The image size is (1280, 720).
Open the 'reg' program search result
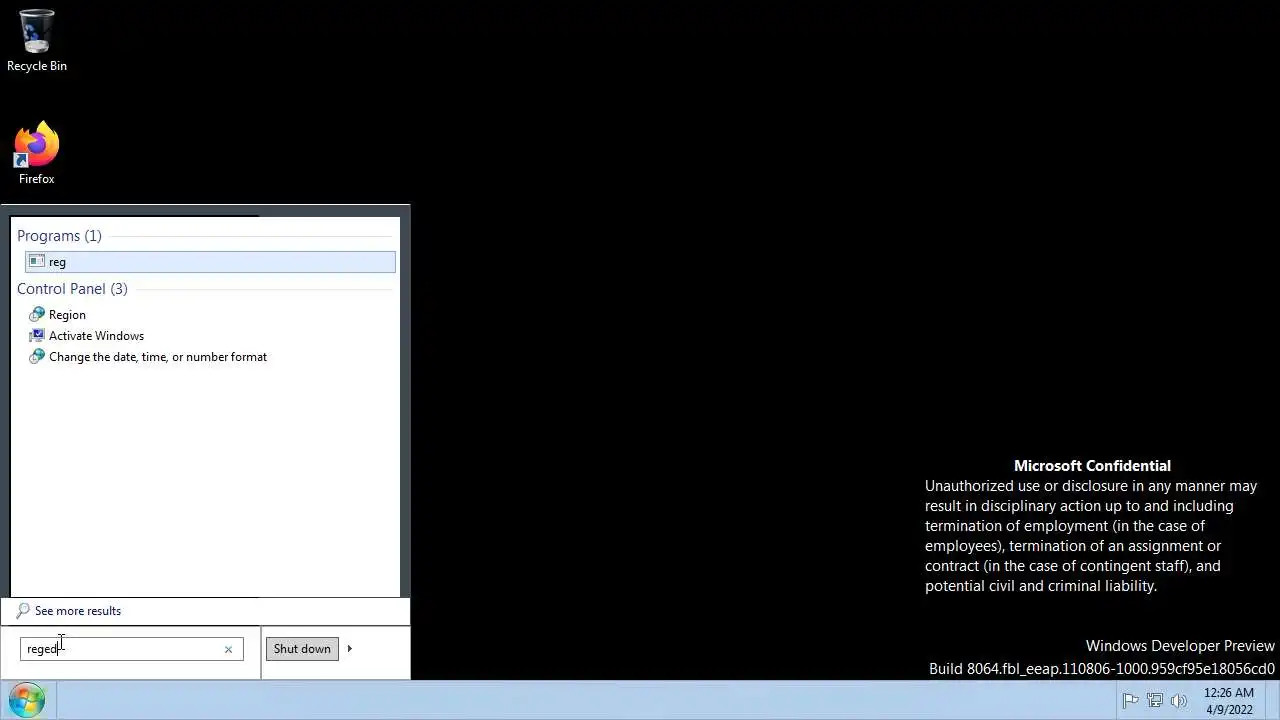210,262
